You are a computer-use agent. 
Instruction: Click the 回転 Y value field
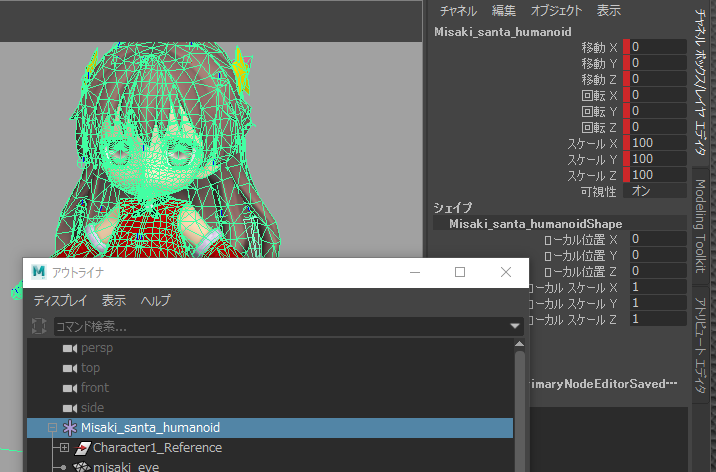coord(658,110)
